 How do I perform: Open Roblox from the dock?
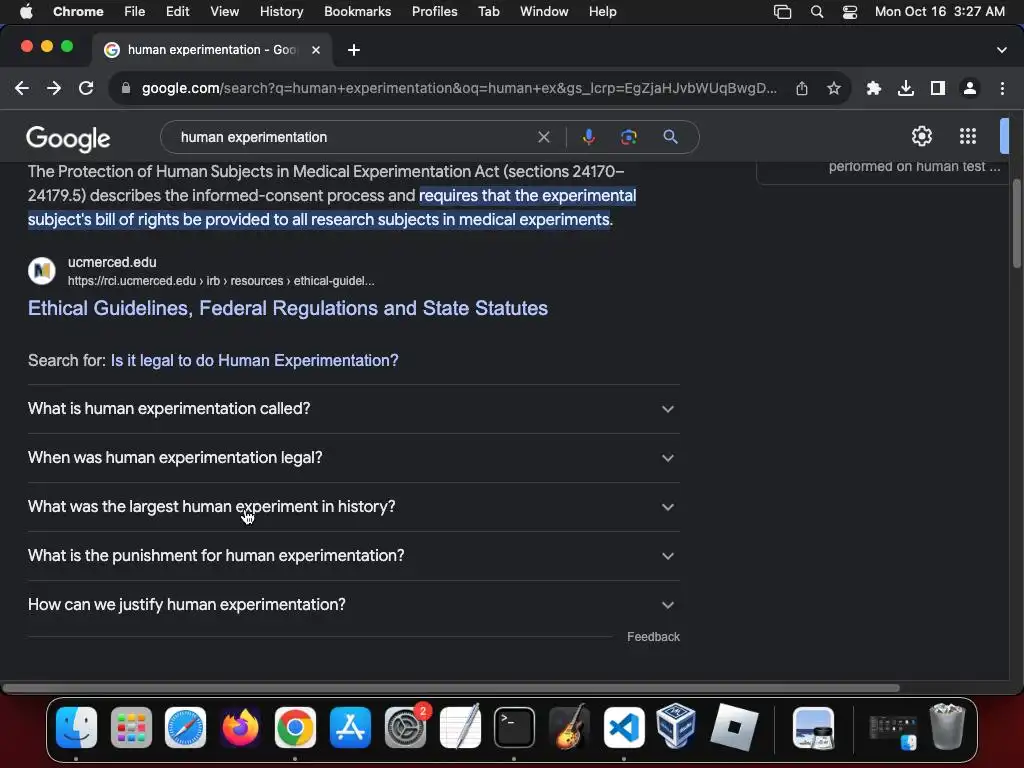click(734, 727)
